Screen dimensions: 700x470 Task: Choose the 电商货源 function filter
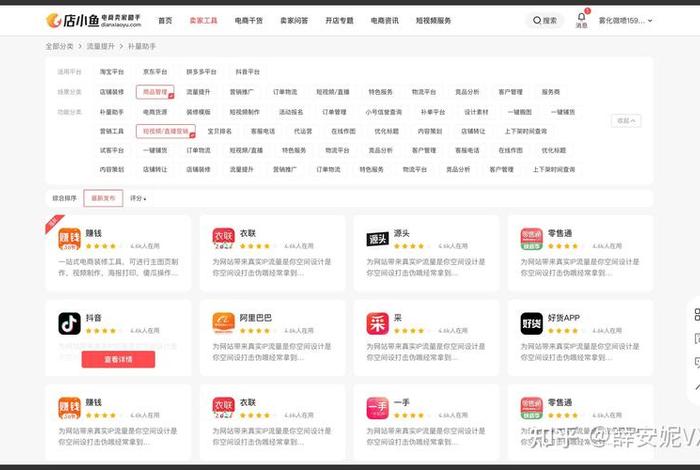155,112
